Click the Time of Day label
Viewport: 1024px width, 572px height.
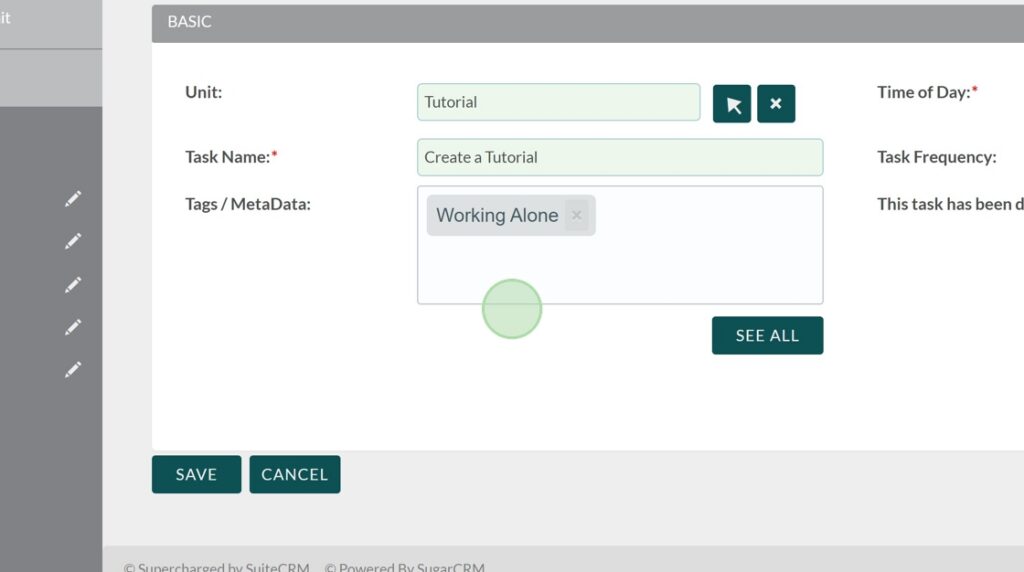click(926, 92)
